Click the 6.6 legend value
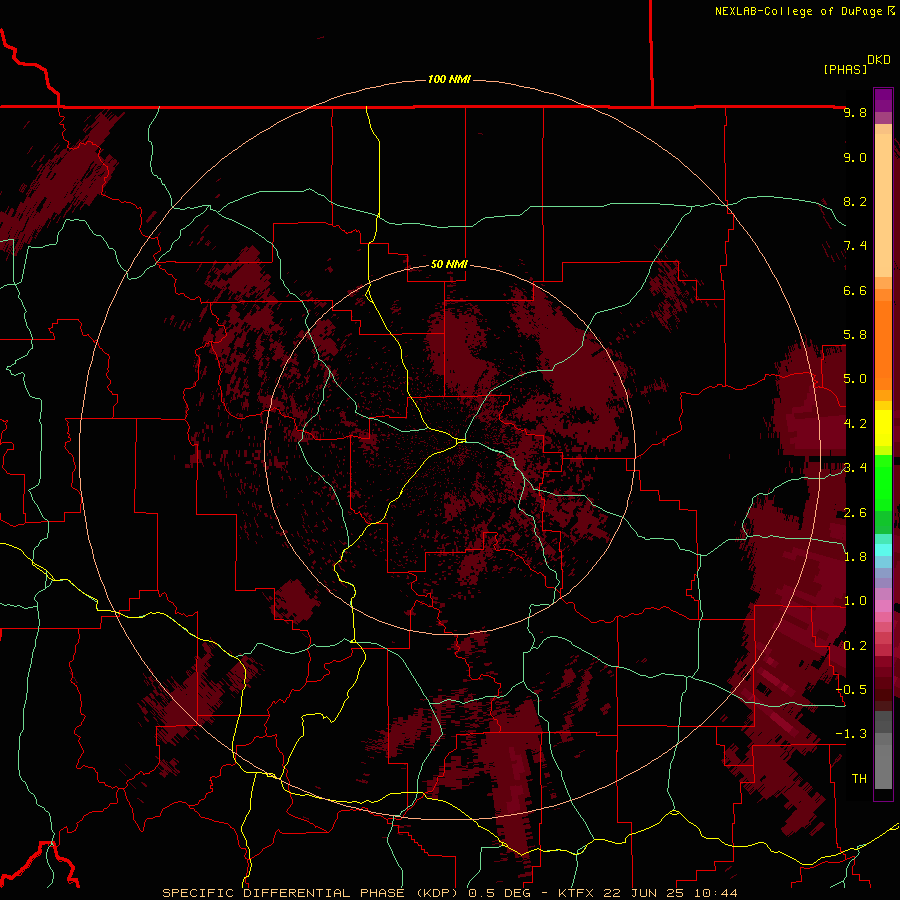This screenshot has width=900, height=900. (855, 290)
